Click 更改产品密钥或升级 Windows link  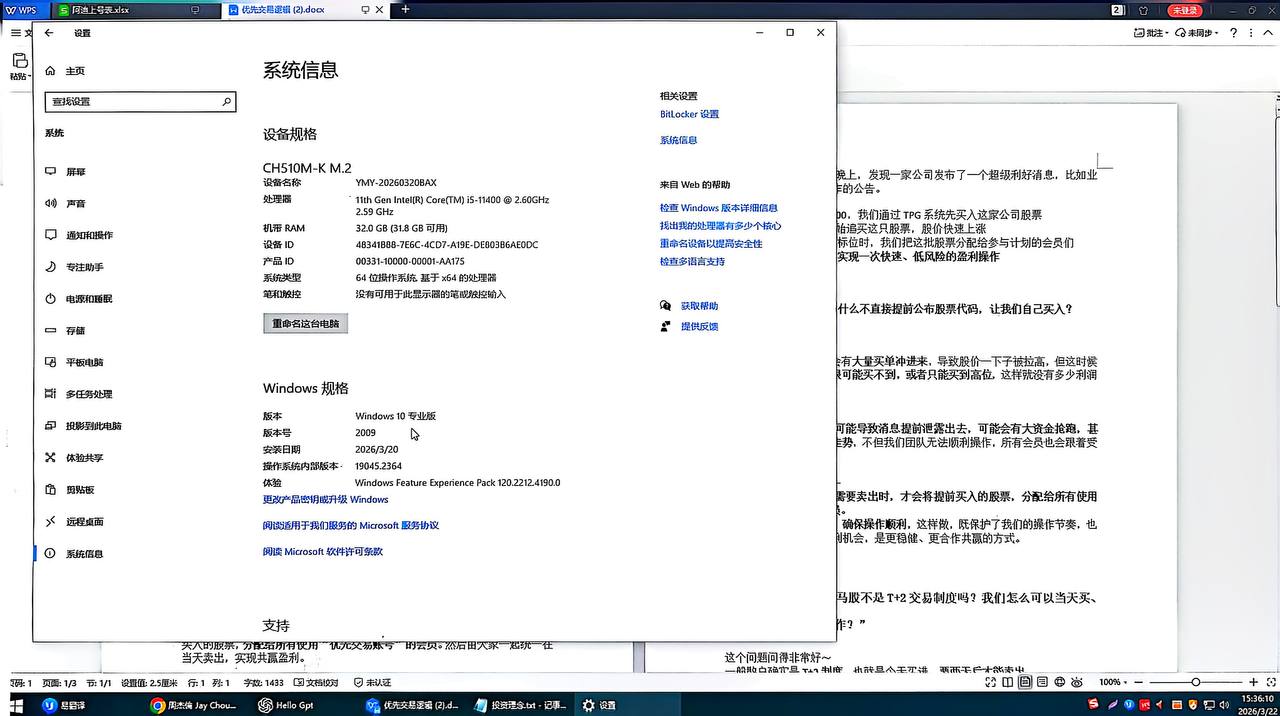point(325,500)
